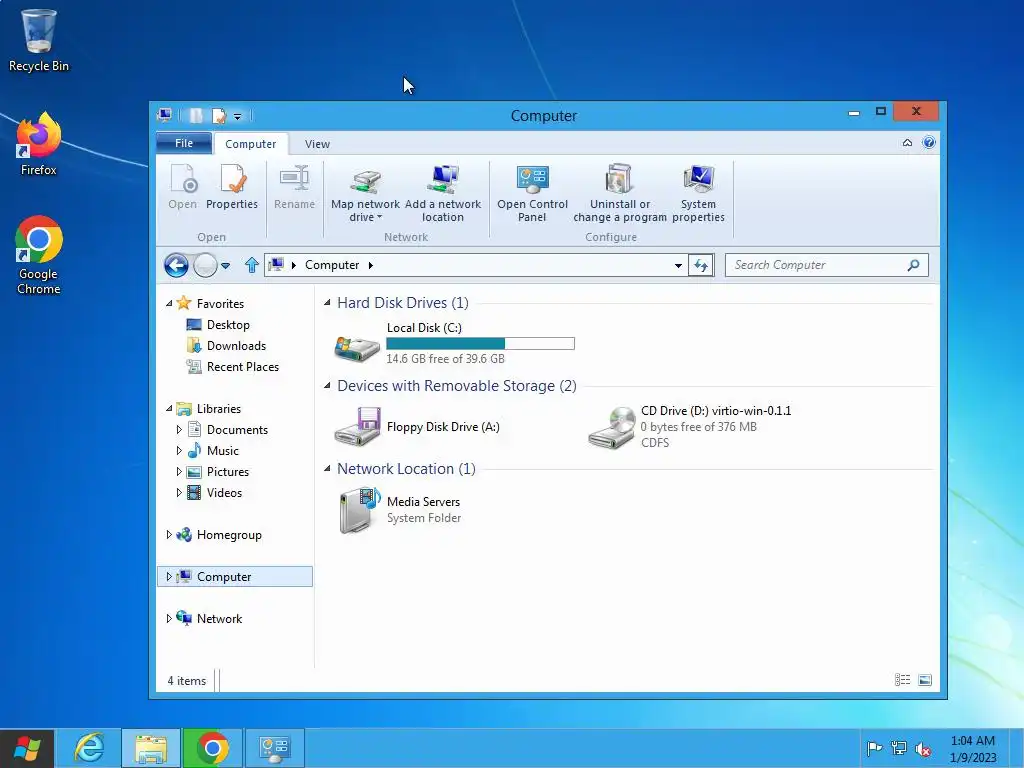1024x768 pixels.
Task: Select Firefox desktop shortcut
Action: tap(39, 144)
